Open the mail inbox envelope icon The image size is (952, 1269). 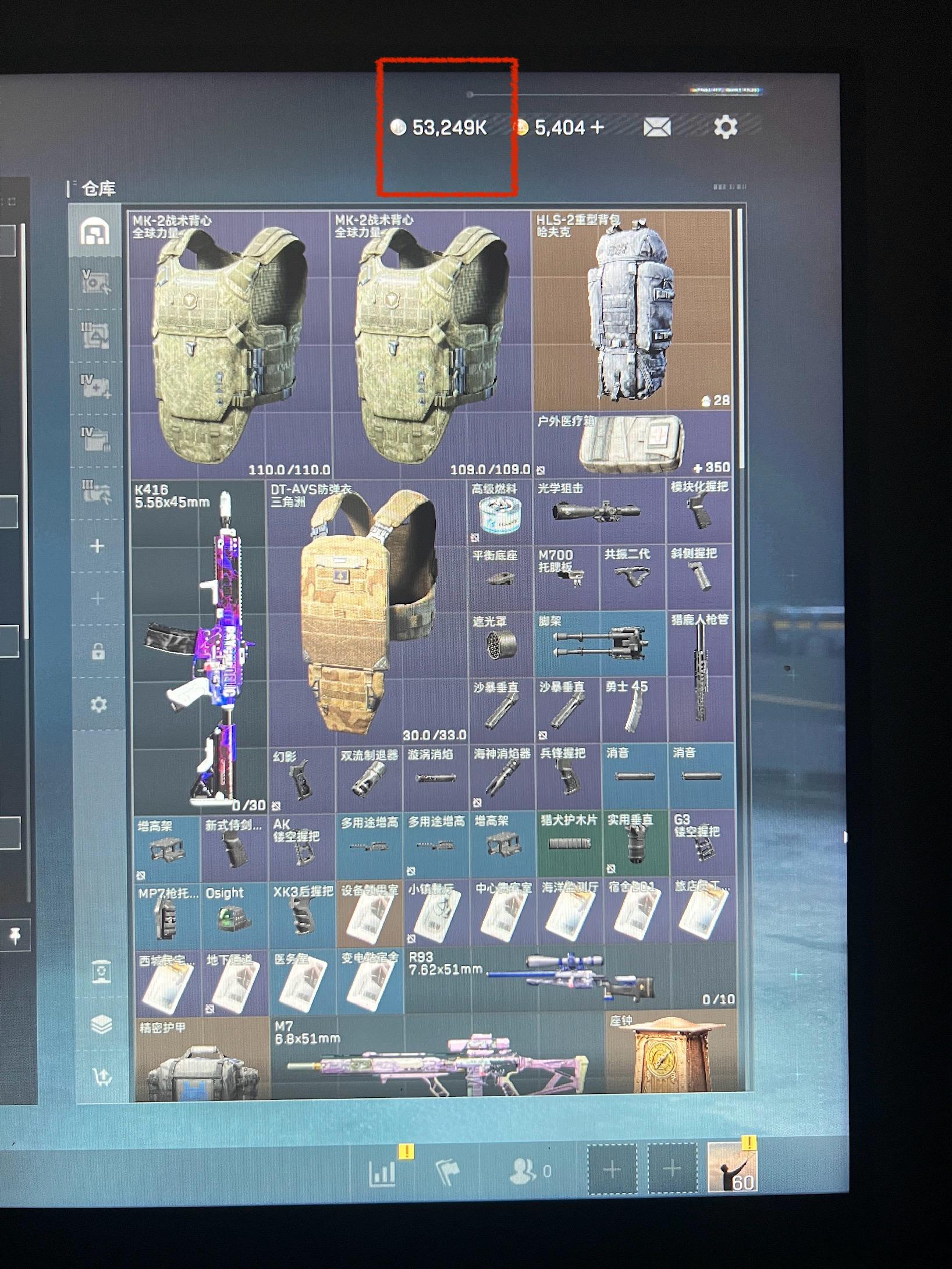click(x=657, y=127)
